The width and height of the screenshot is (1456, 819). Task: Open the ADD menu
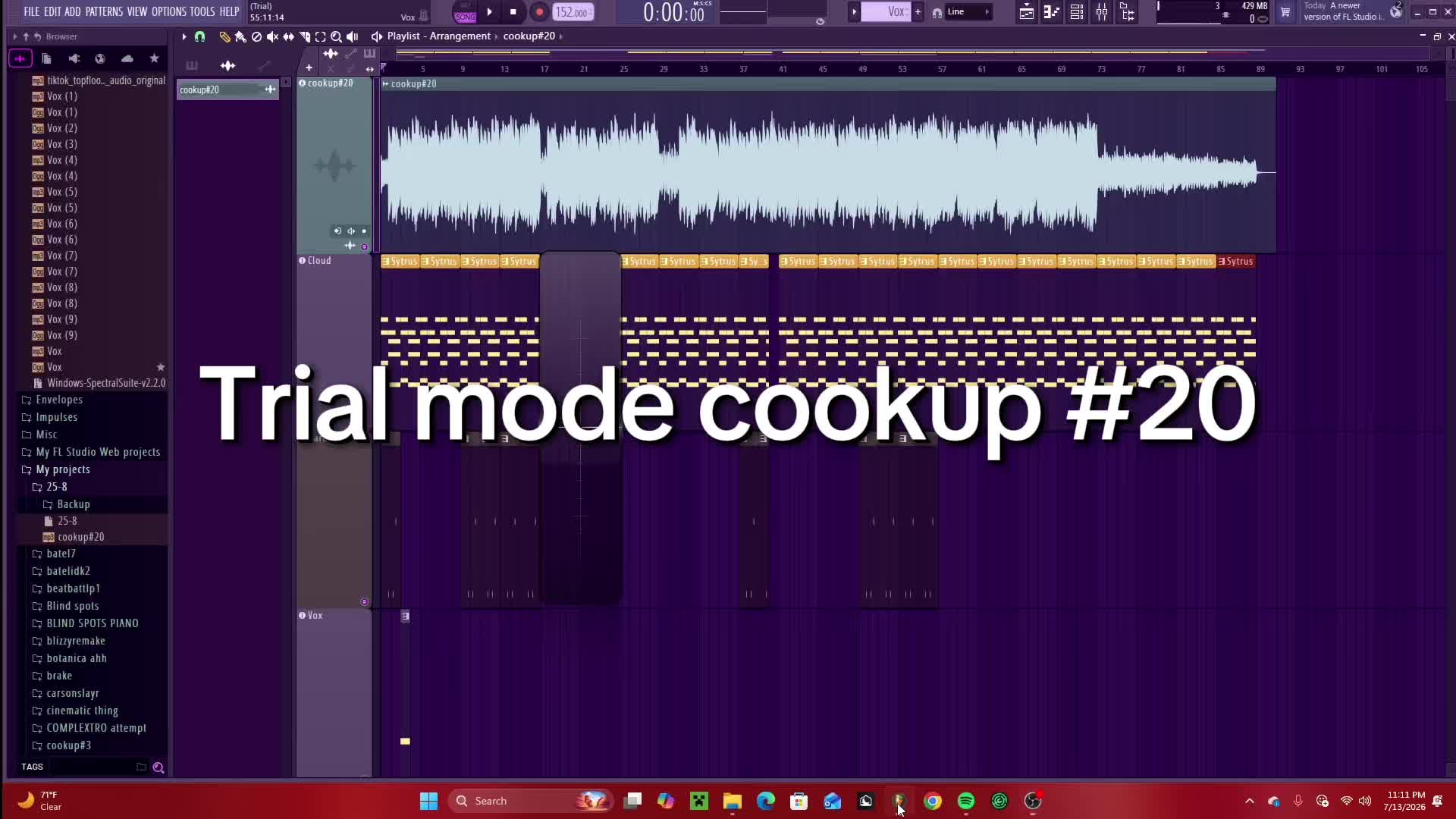click(x=73, y=11)
